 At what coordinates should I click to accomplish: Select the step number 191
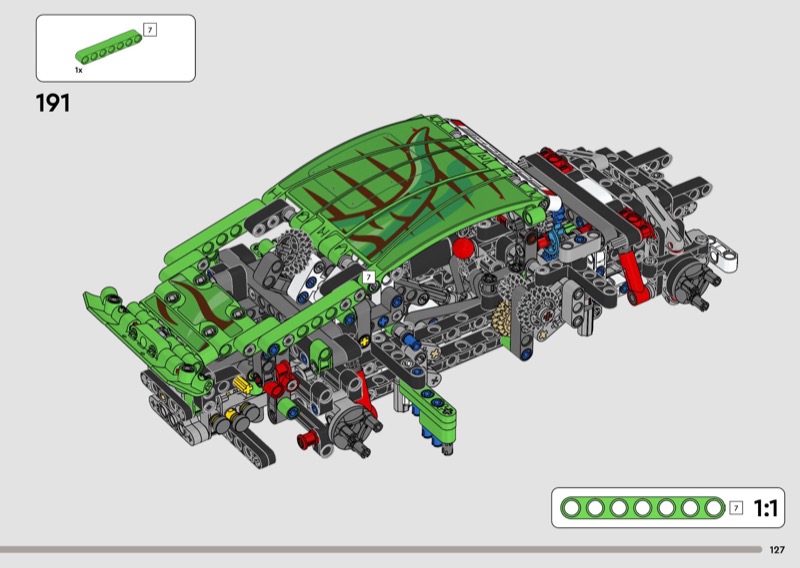tap(52, 103)
